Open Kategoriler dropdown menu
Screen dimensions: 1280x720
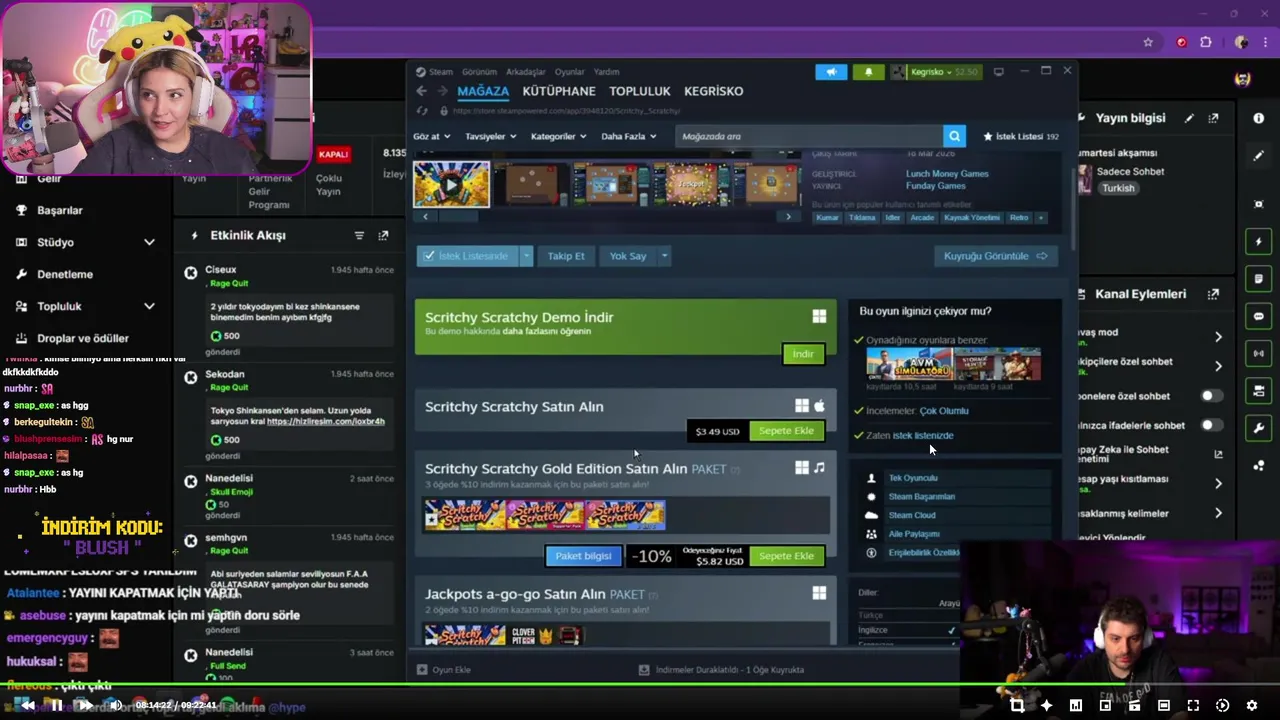click(x=558, y=136)
